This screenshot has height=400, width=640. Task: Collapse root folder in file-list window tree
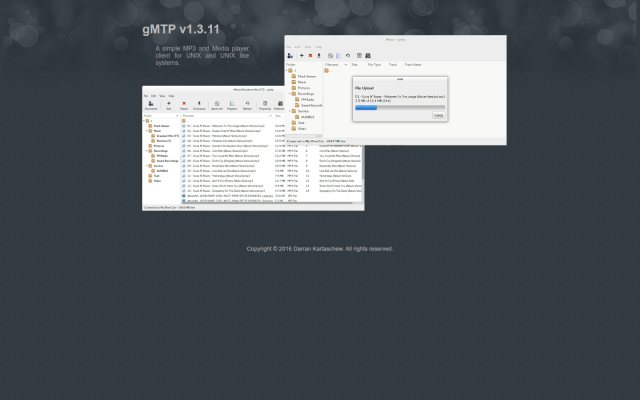[144, 121]
